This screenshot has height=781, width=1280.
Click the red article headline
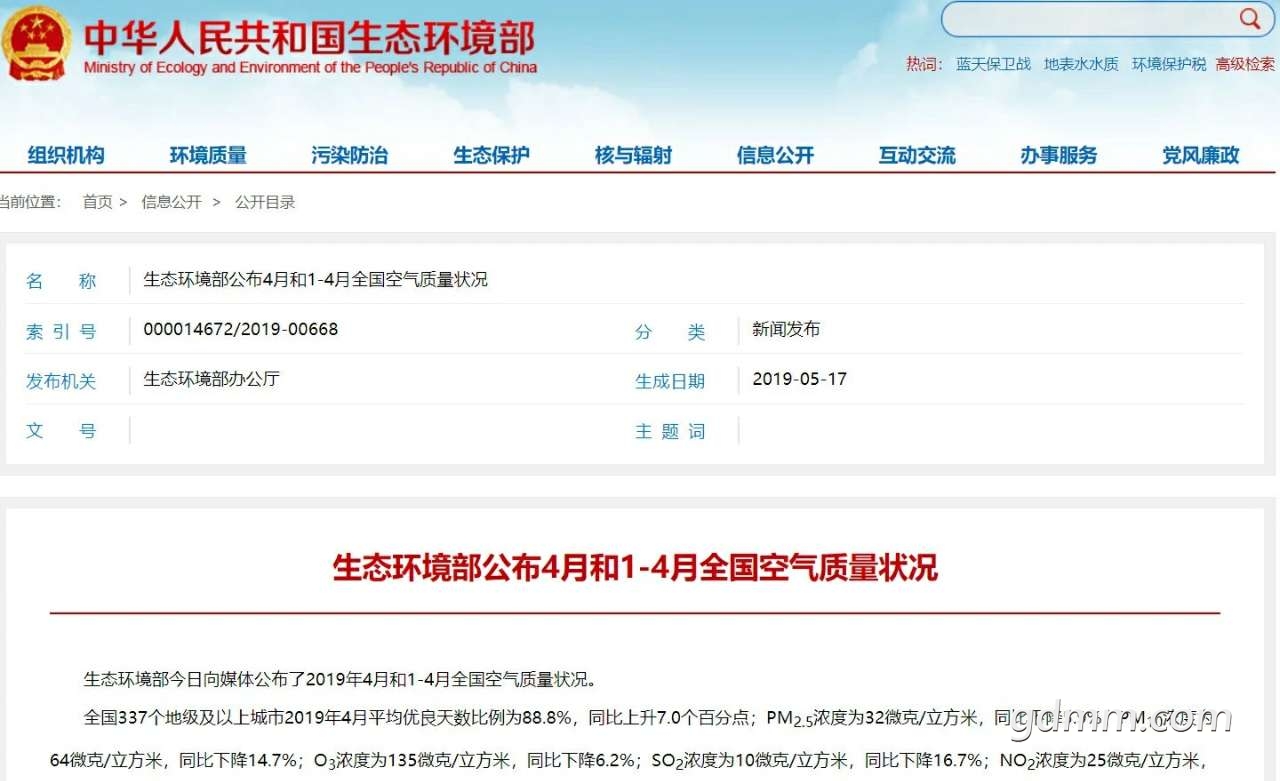click(635, 568)
